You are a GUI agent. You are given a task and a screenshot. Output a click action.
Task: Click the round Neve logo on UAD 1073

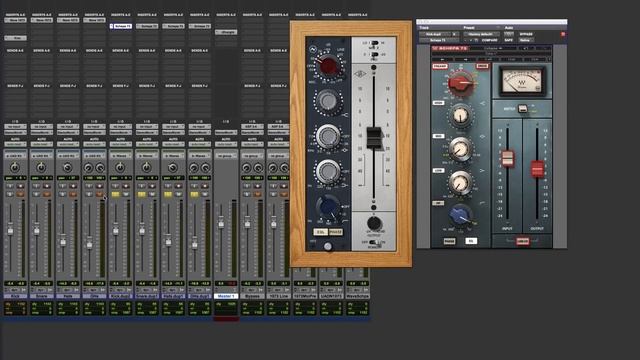[x=313, y=50]
